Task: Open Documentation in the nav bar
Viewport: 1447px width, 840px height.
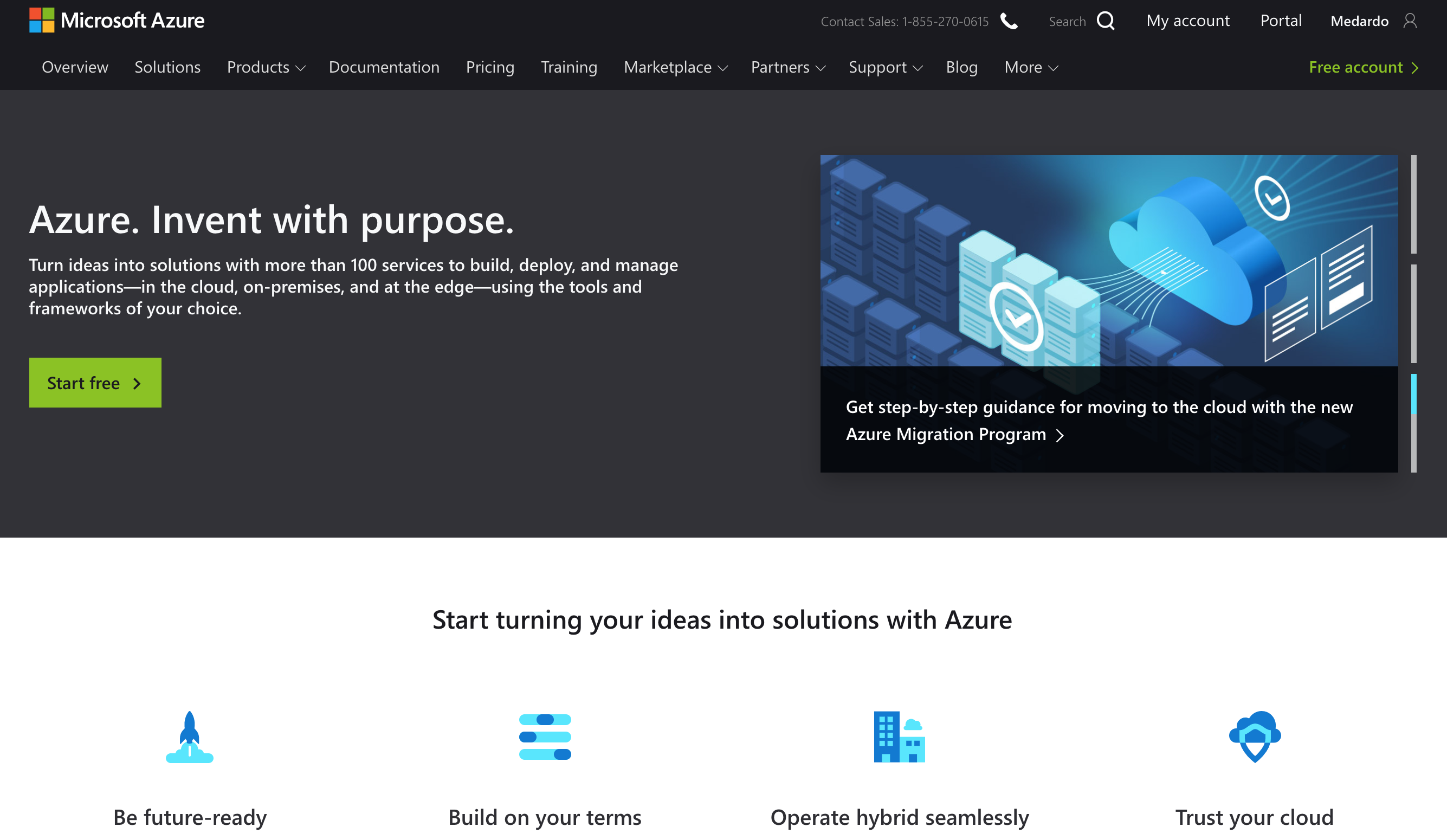Action: coord(384,67)
